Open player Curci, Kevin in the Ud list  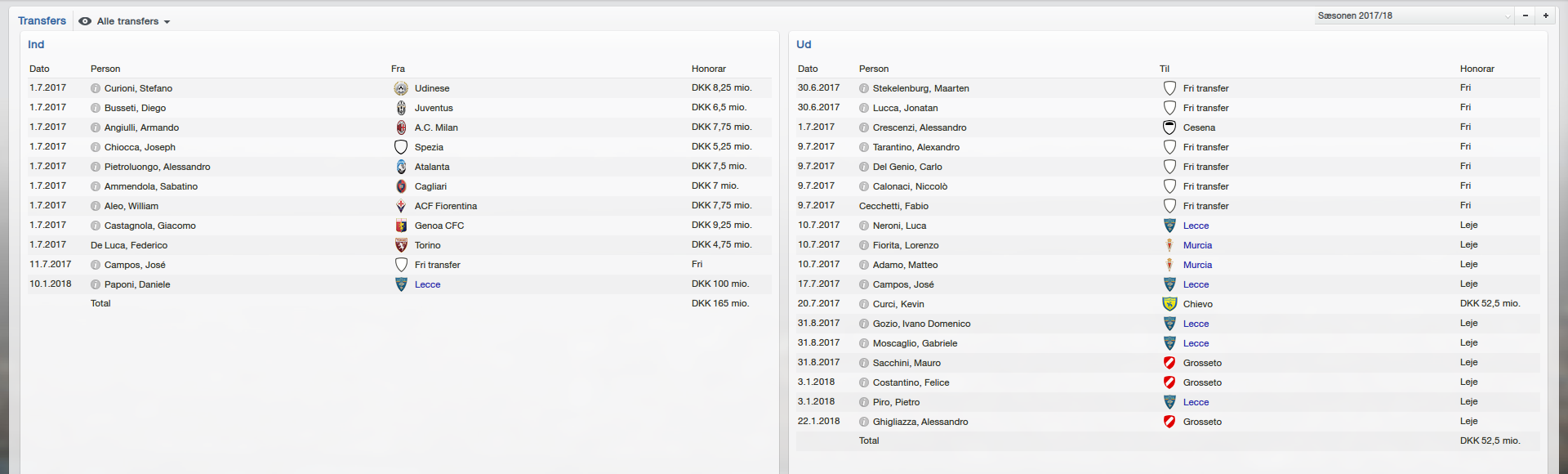898,304
